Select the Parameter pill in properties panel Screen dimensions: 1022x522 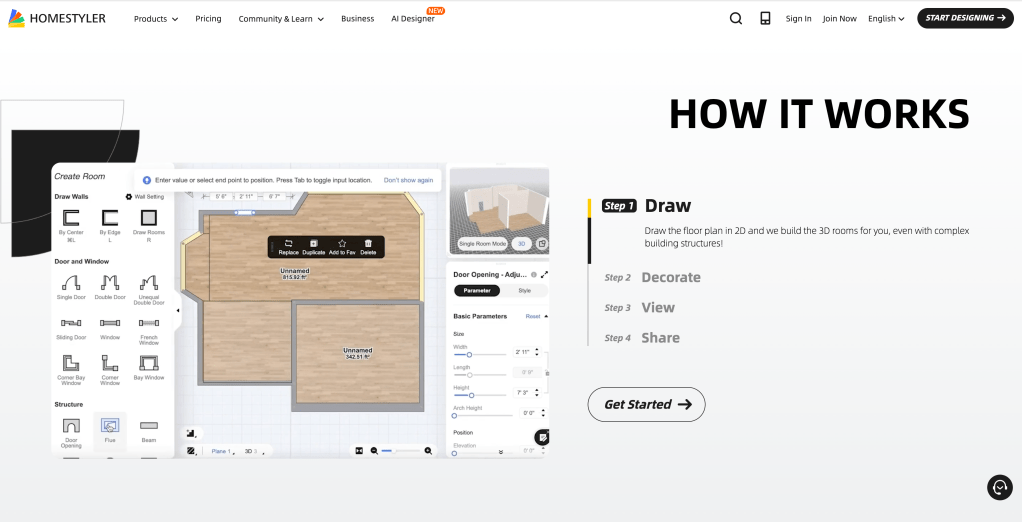pyautogui.click(x=477, y=291)
